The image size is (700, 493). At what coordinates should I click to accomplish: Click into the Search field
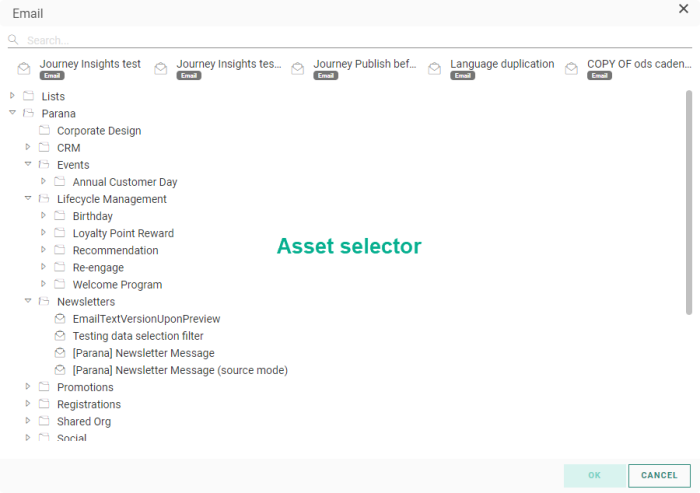(350, 40)
